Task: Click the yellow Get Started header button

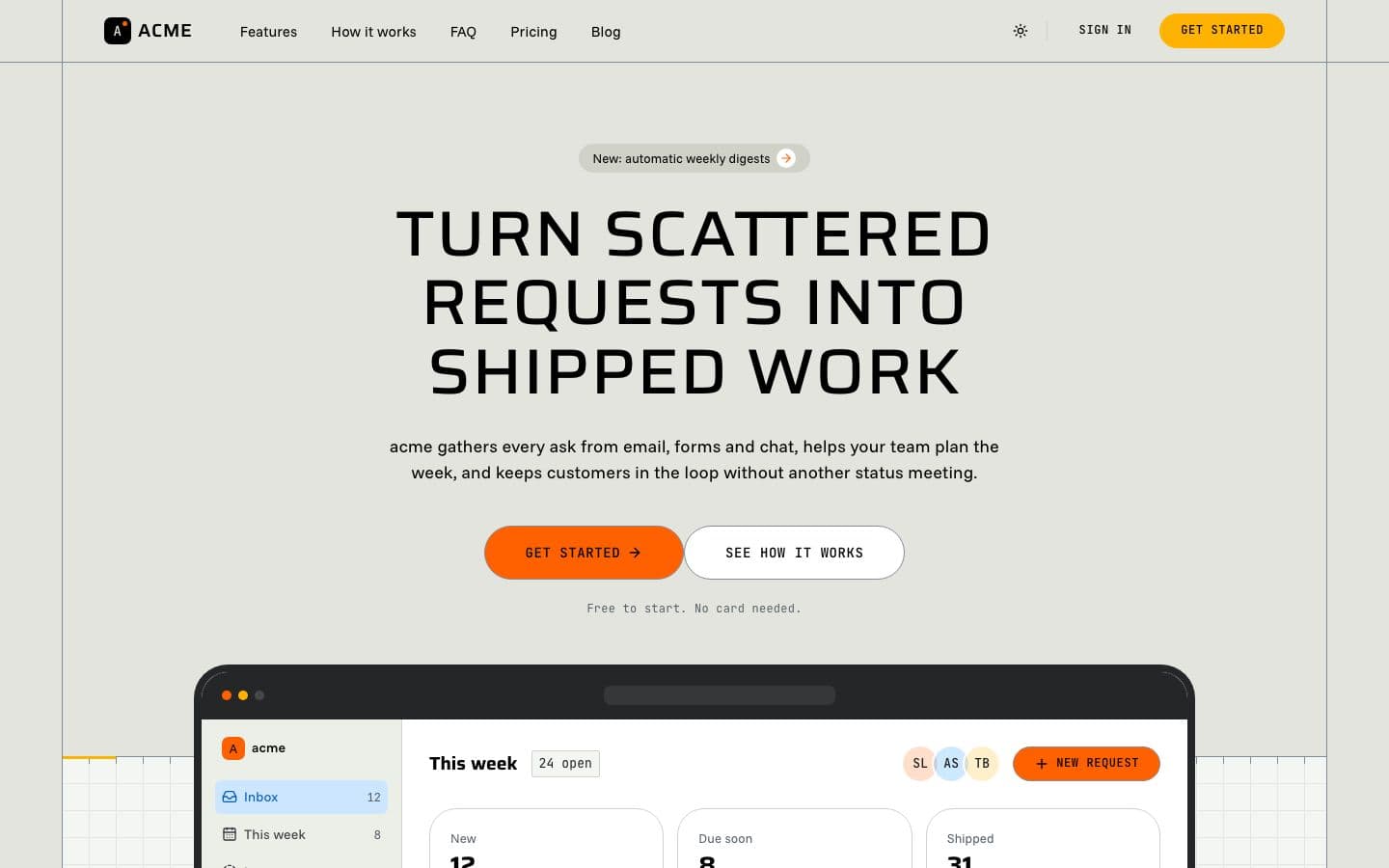Action: (x=1221, y=30)
